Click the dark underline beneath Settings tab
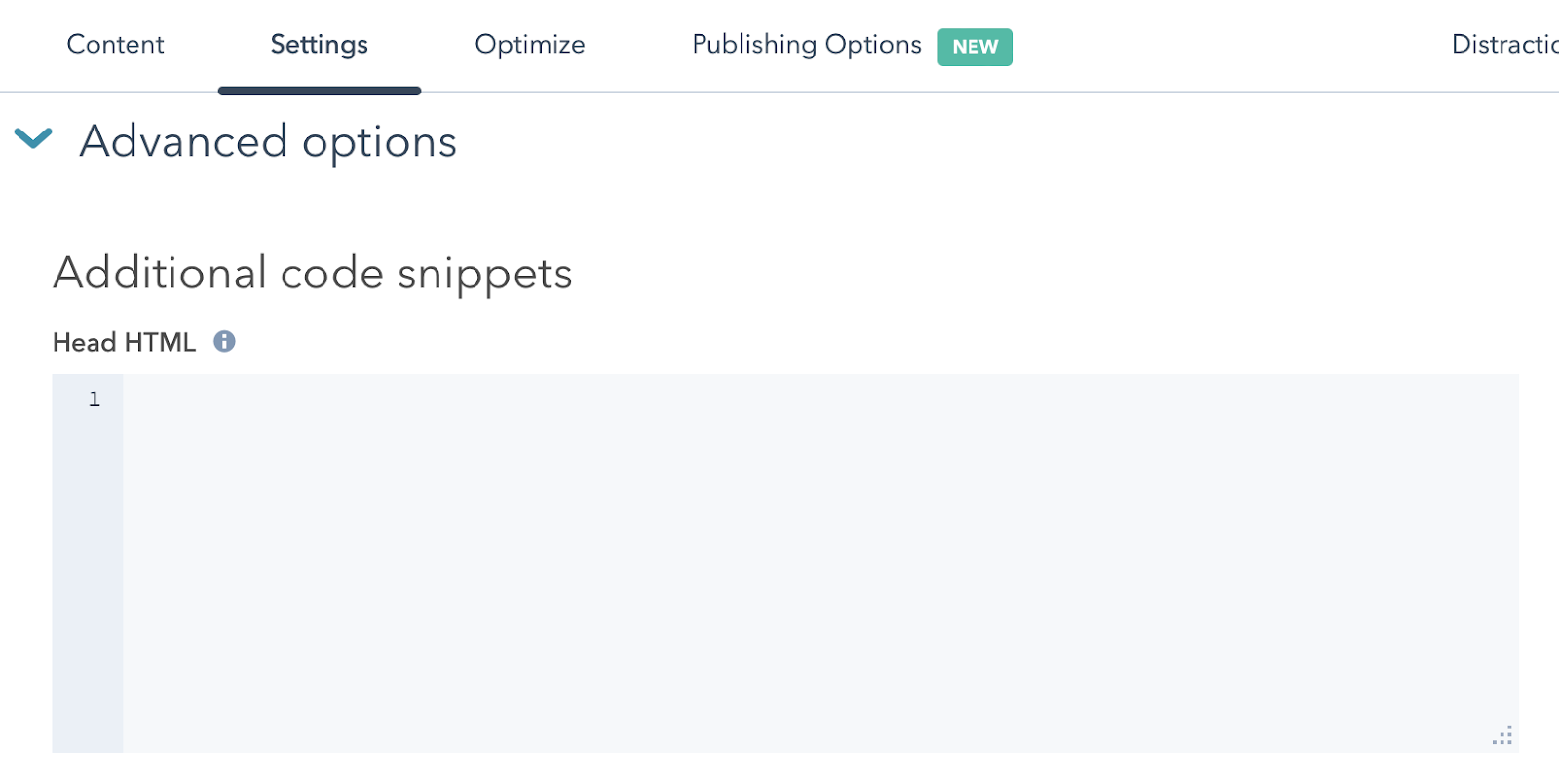Screen dimensions: 1559x784 319,91
